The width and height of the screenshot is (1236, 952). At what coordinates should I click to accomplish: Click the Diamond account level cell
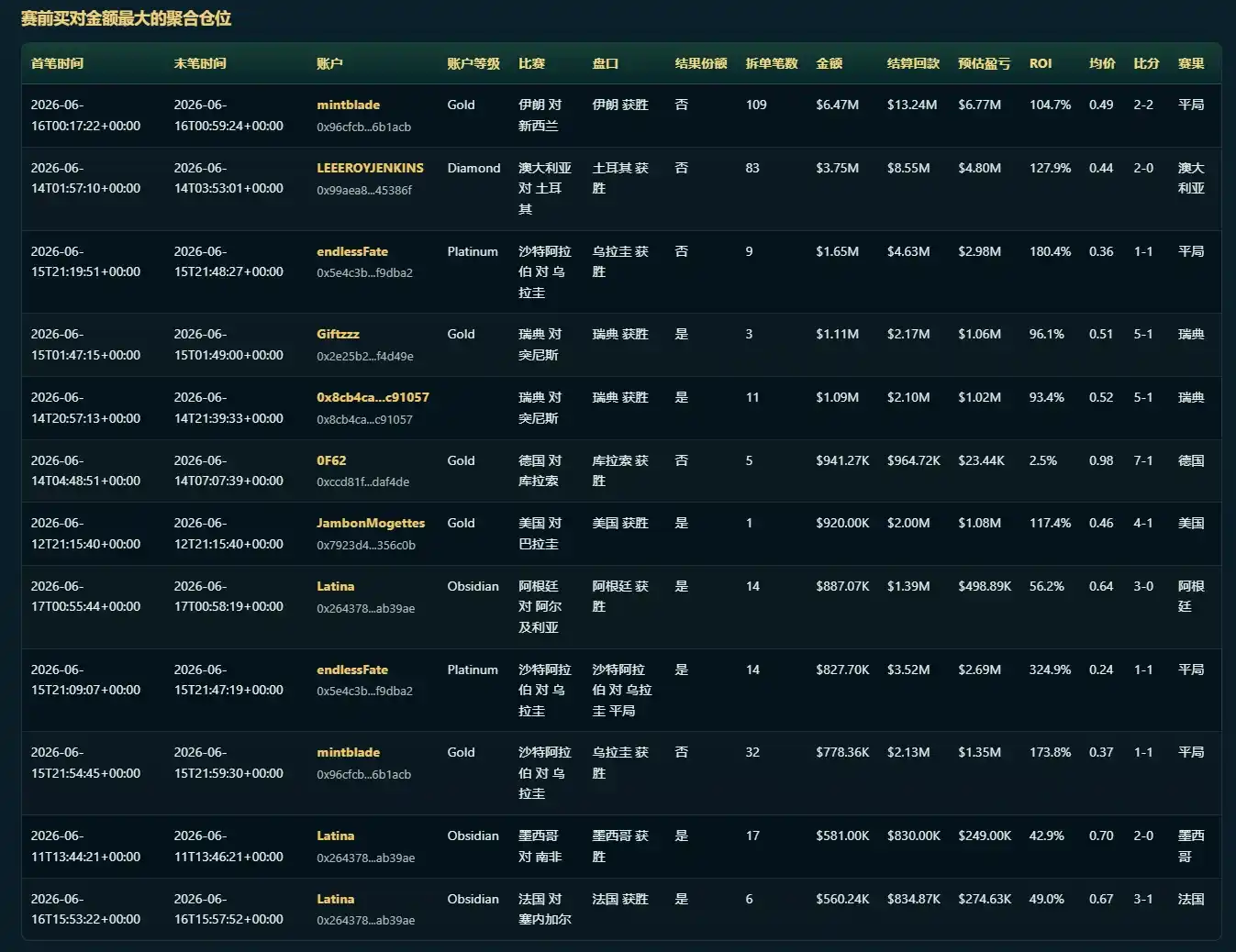coord(473,168)
